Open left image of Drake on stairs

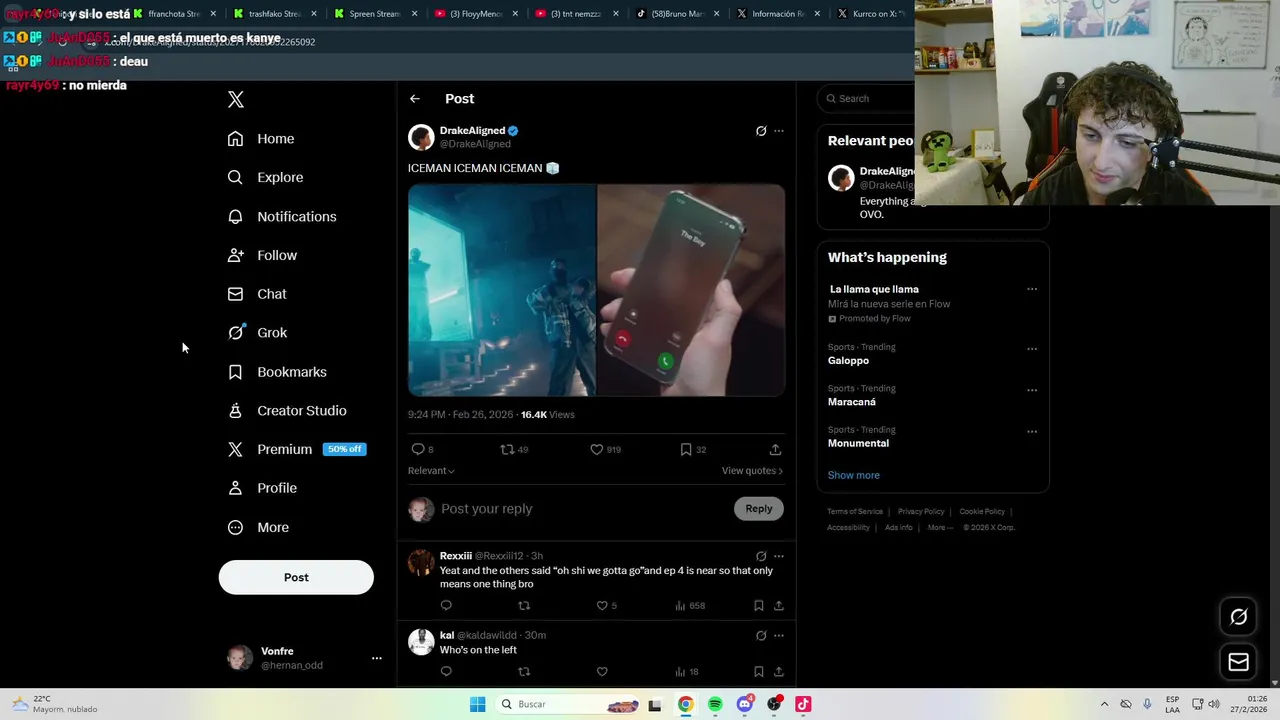pyautogui.click(x=502, y=290)
